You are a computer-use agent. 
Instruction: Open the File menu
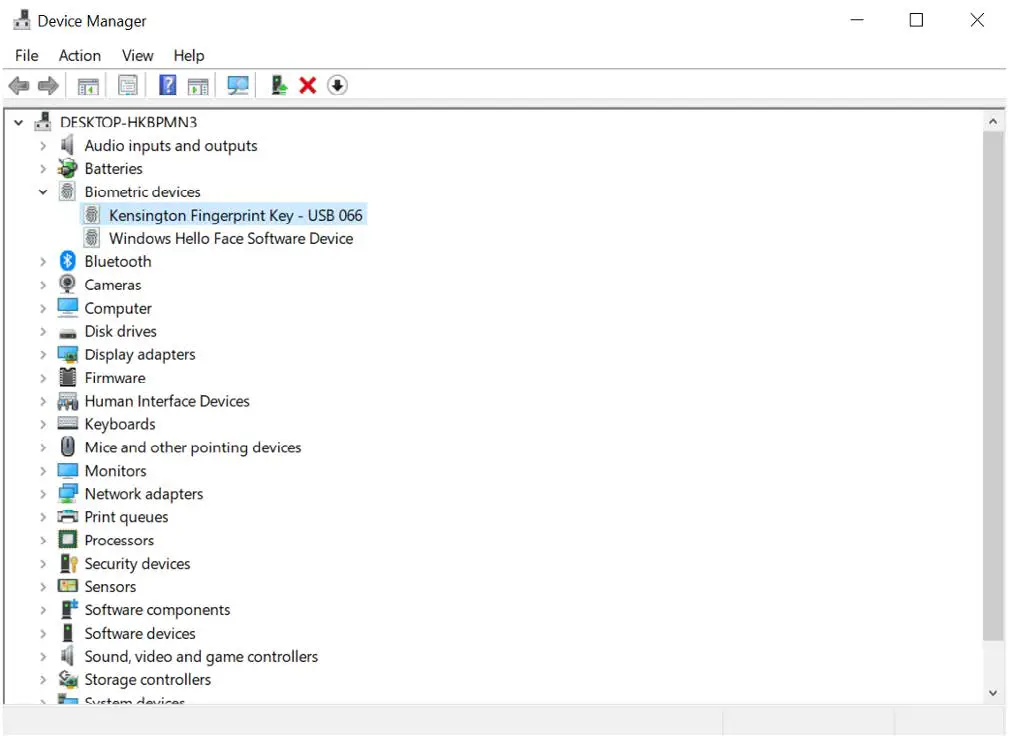[x=26, y=55]
